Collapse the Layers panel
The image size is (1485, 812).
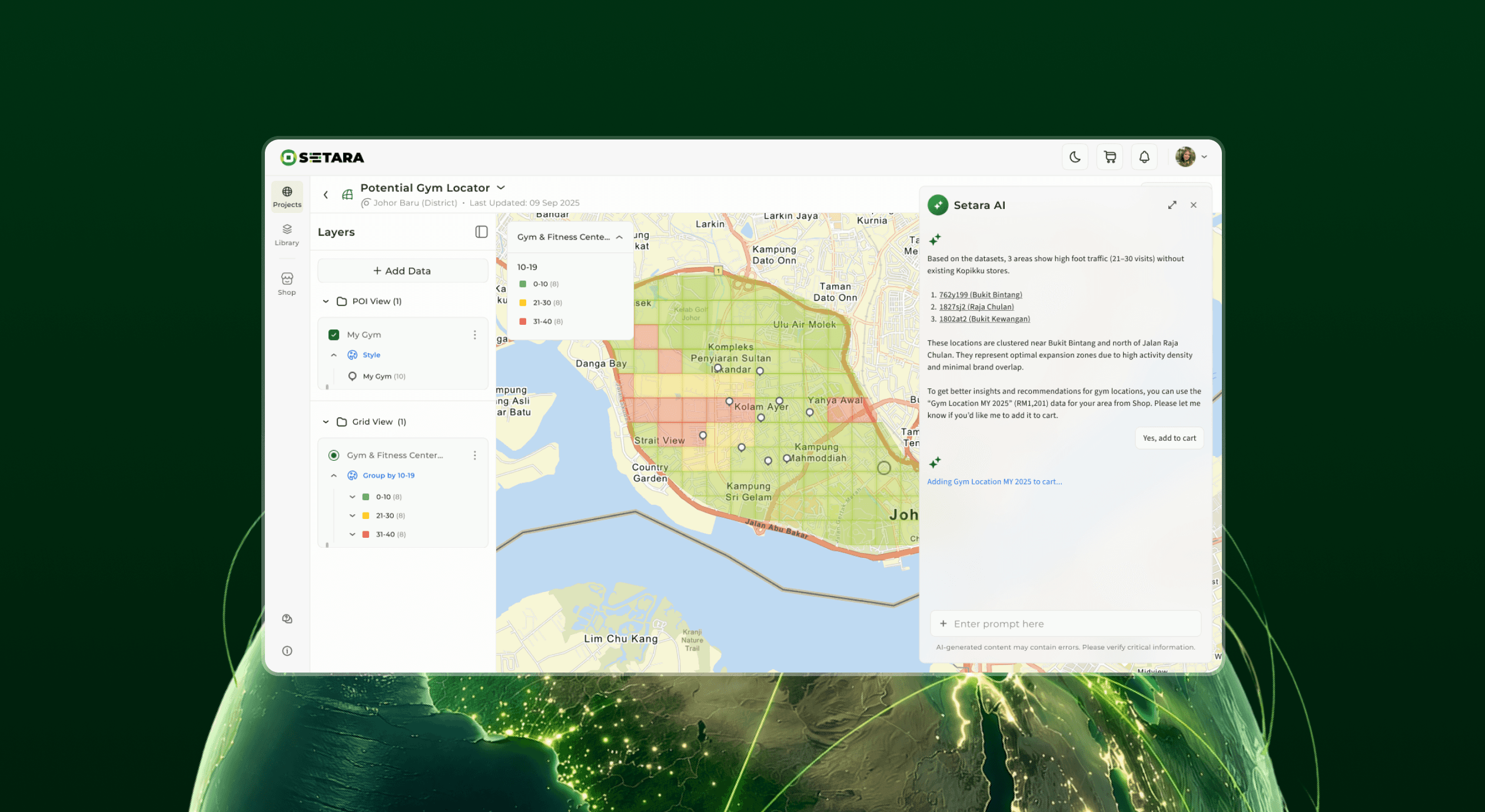pos(481,232)
